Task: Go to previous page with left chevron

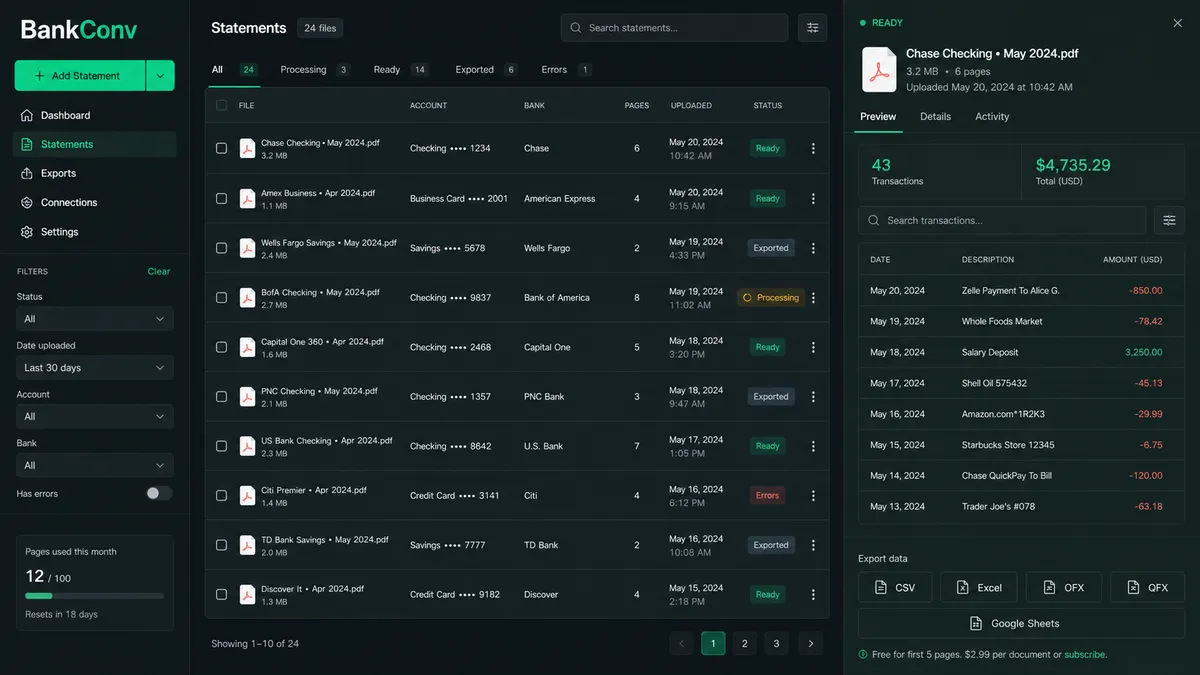Action: [x=682, y=643]
